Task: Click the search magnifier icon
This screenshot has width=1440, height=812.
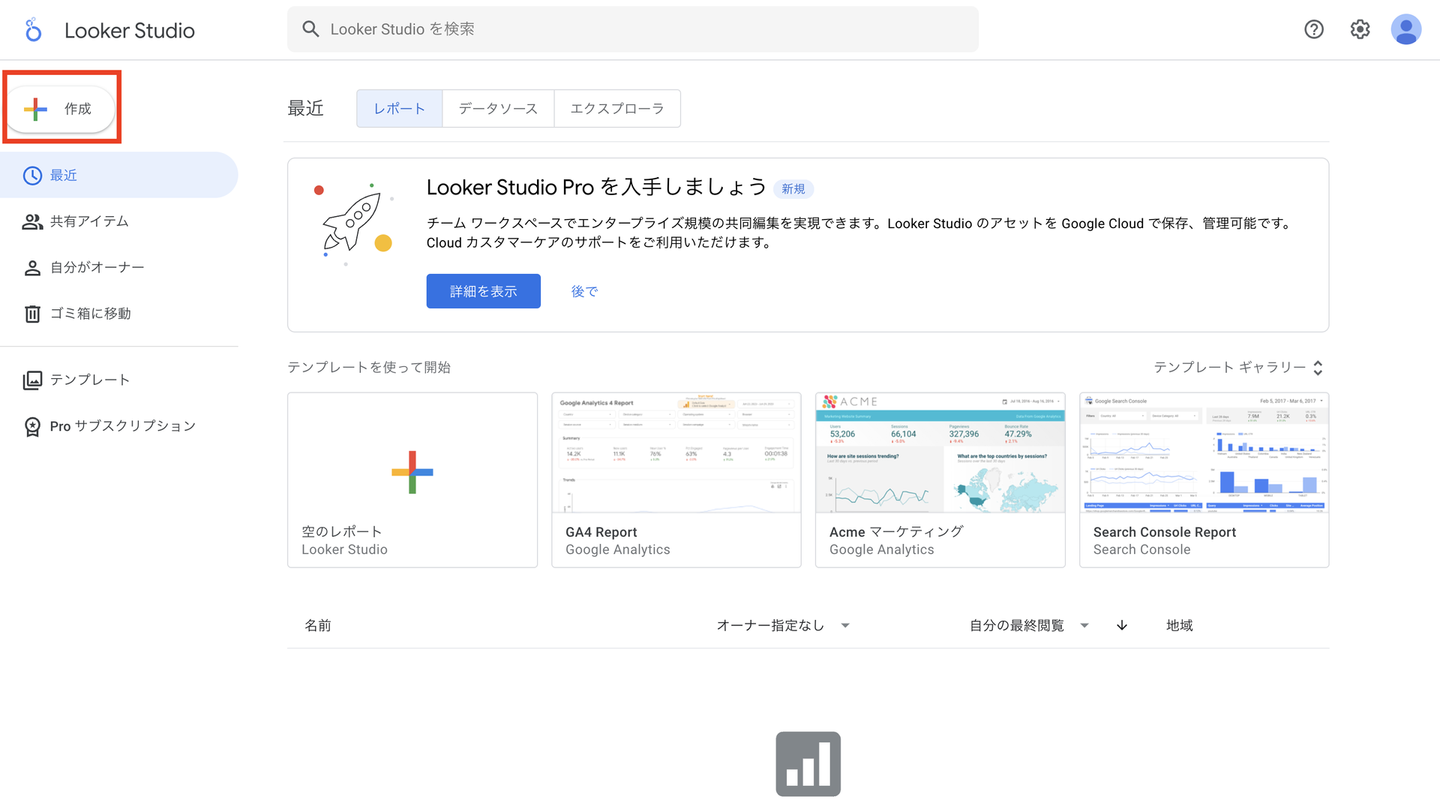Action: point(311,30)
